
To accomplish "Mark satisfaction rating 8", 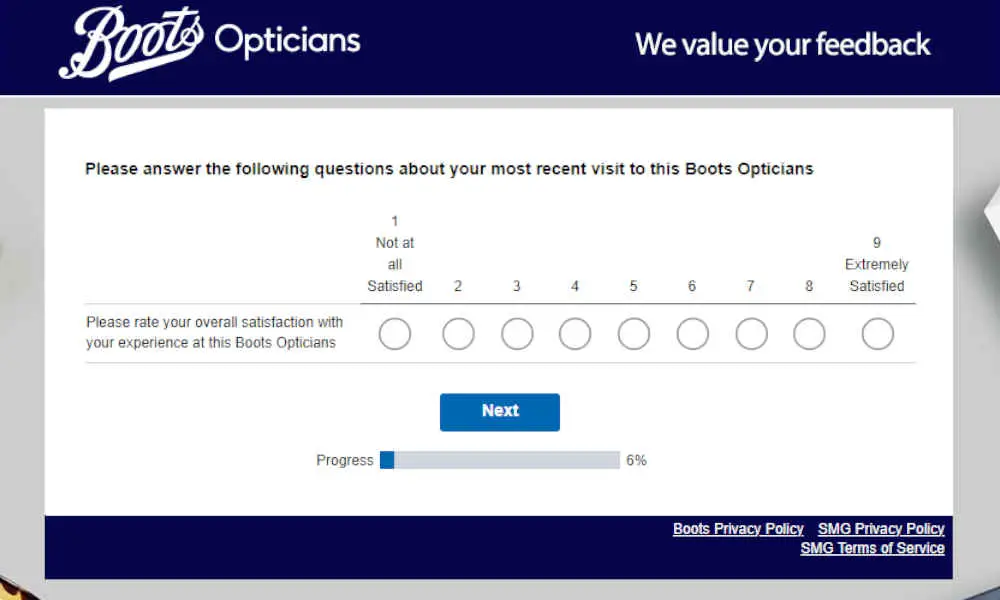I will (809, 334).
